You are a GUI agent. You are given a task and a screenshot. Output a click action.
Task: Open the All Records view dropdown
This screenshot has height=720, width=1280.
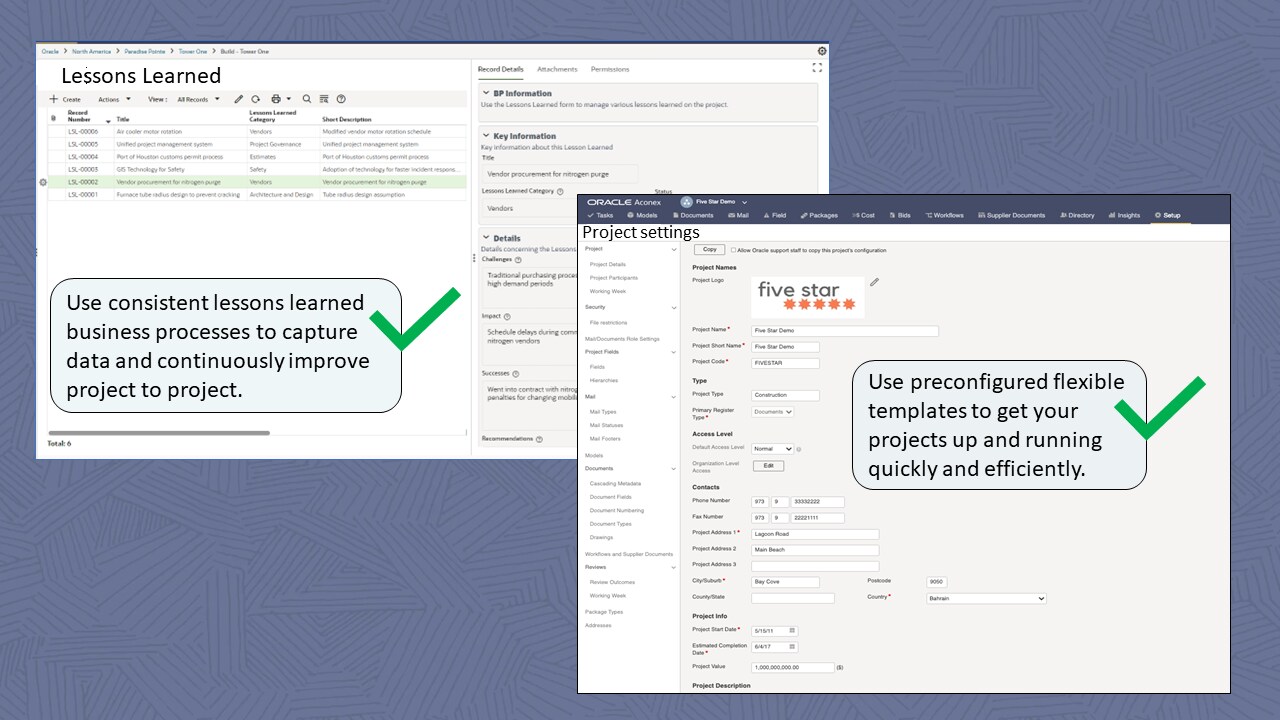tap(198, 99)
